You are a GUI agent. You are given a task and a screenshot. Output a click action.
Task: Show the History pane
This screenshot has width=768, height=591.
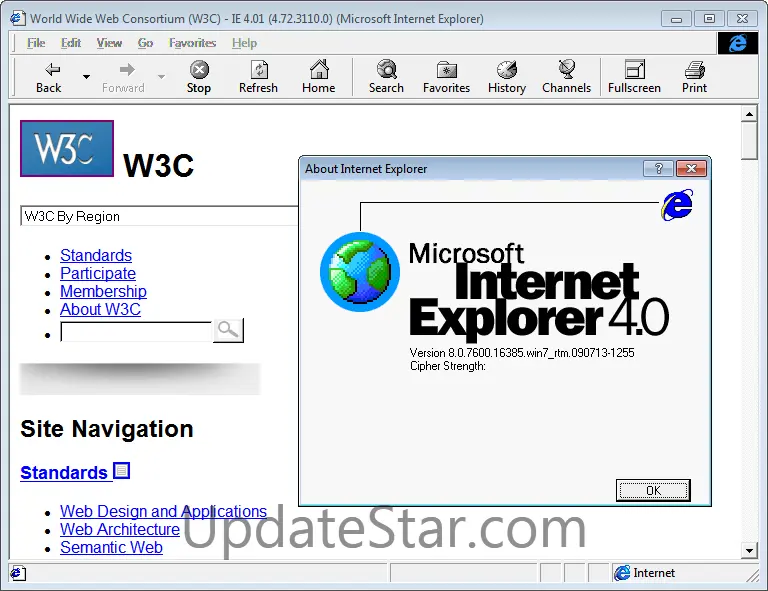(506, 77)
